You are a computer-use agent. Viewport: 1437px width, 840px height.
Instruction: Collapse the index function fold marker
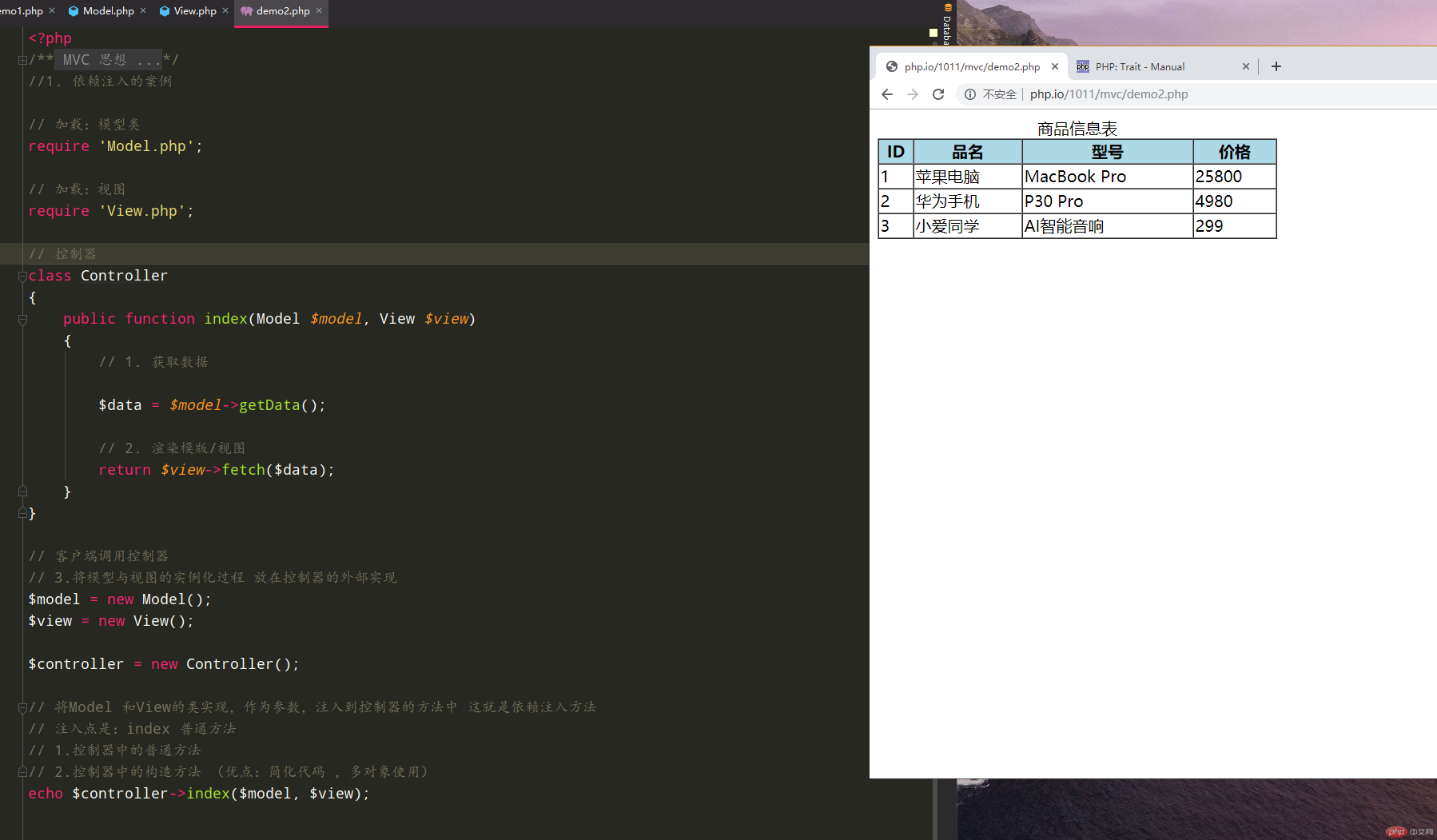coord(22,319)
